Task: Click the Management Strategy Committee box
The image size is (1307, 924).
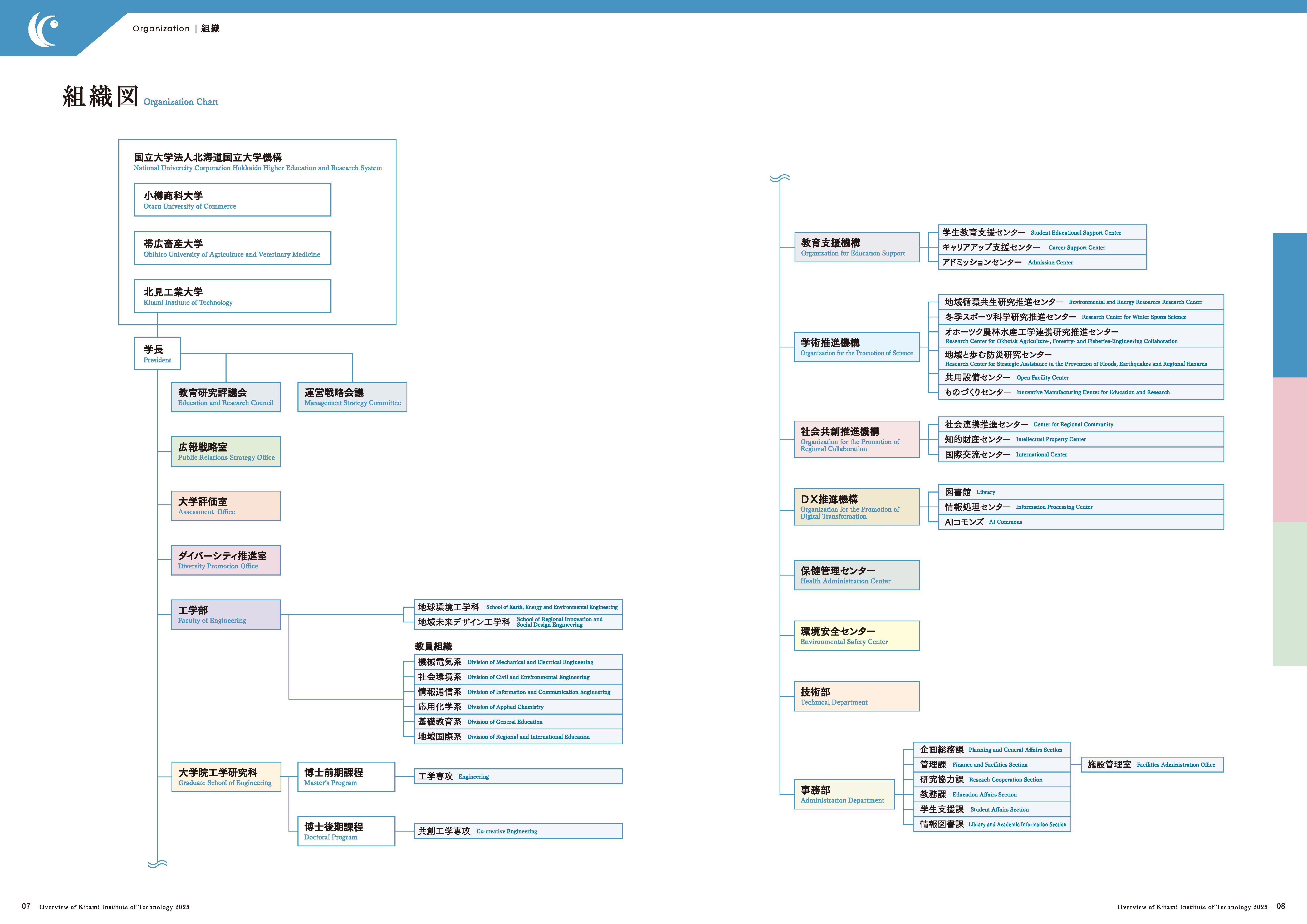Action: click(352, 397)
